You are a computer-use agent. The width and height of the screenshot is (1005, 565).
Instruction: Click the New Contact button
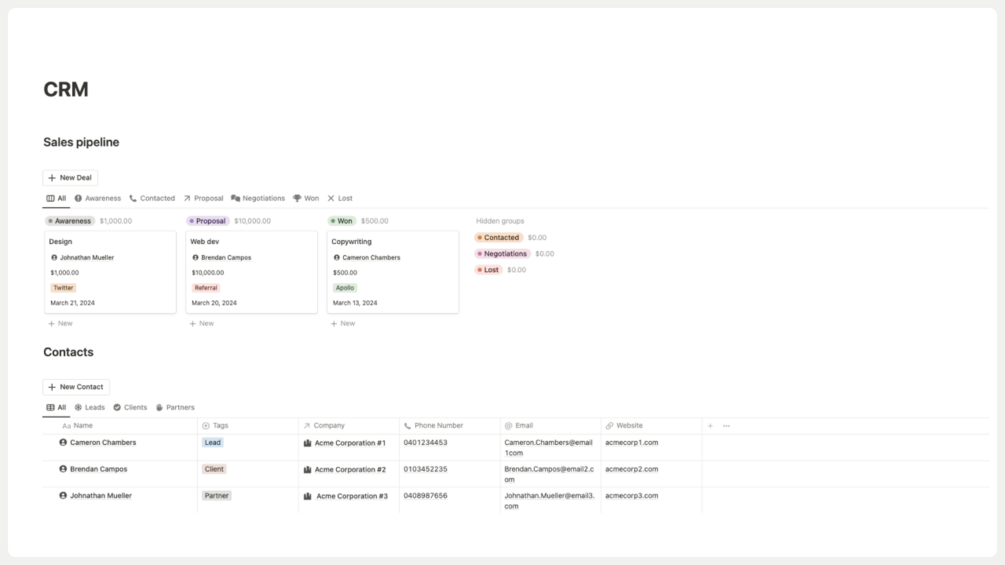pos(76,387)
